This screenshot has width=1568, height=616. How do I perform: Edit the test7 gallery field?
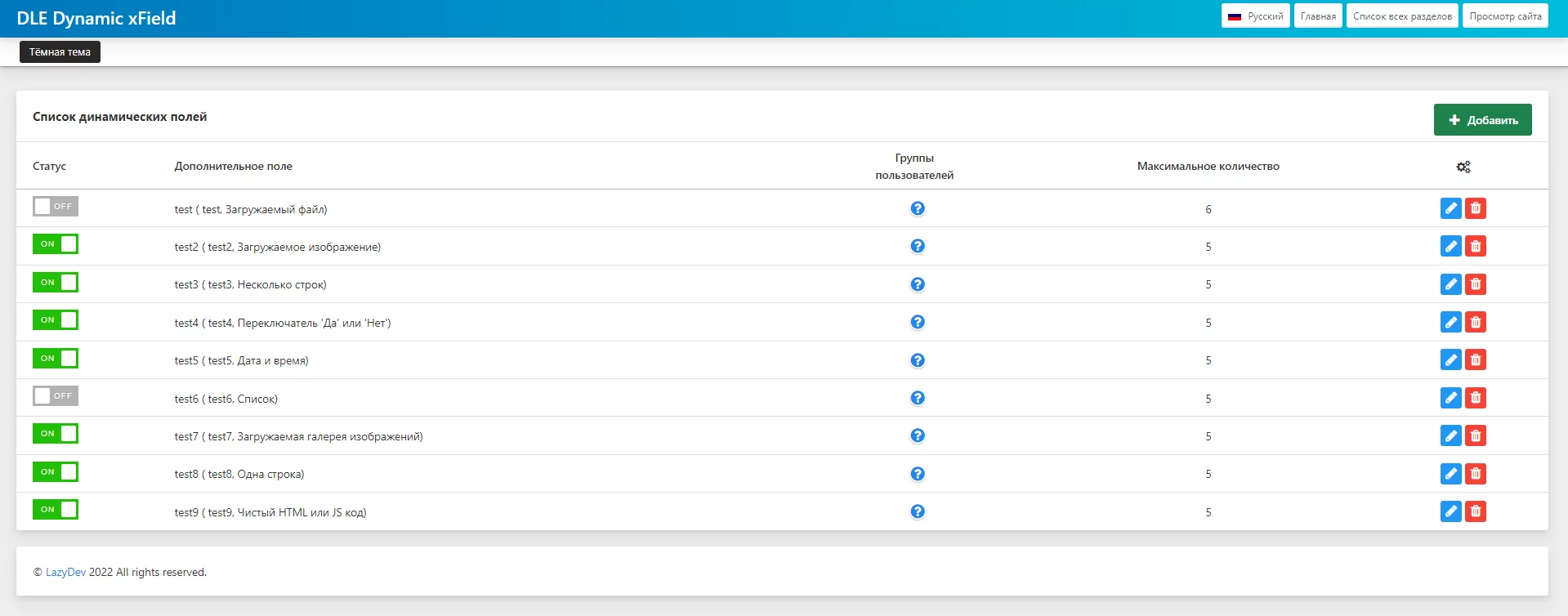click(x=1450, y=436)
